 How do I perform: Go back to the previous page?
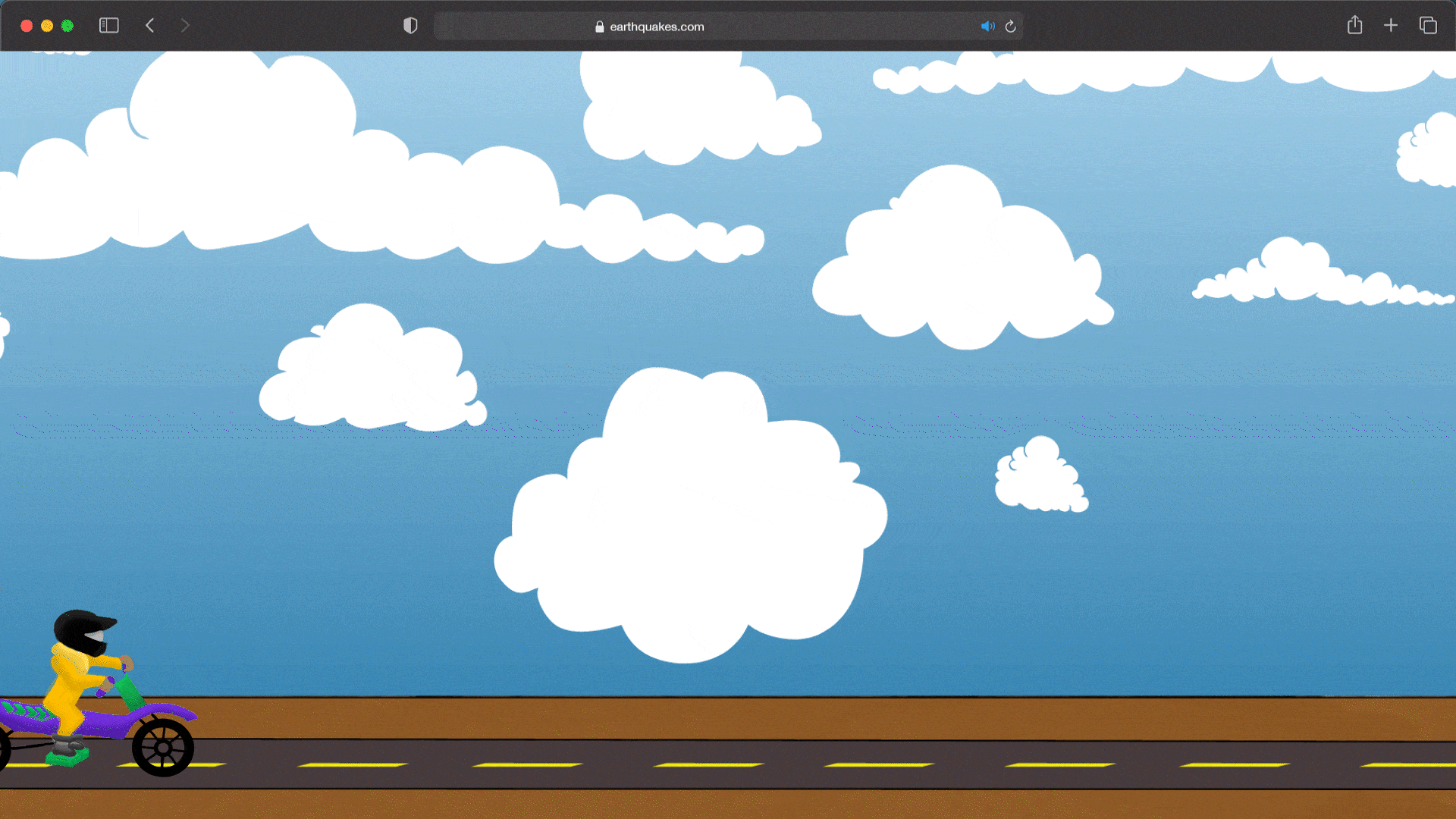tap(150, 26)
